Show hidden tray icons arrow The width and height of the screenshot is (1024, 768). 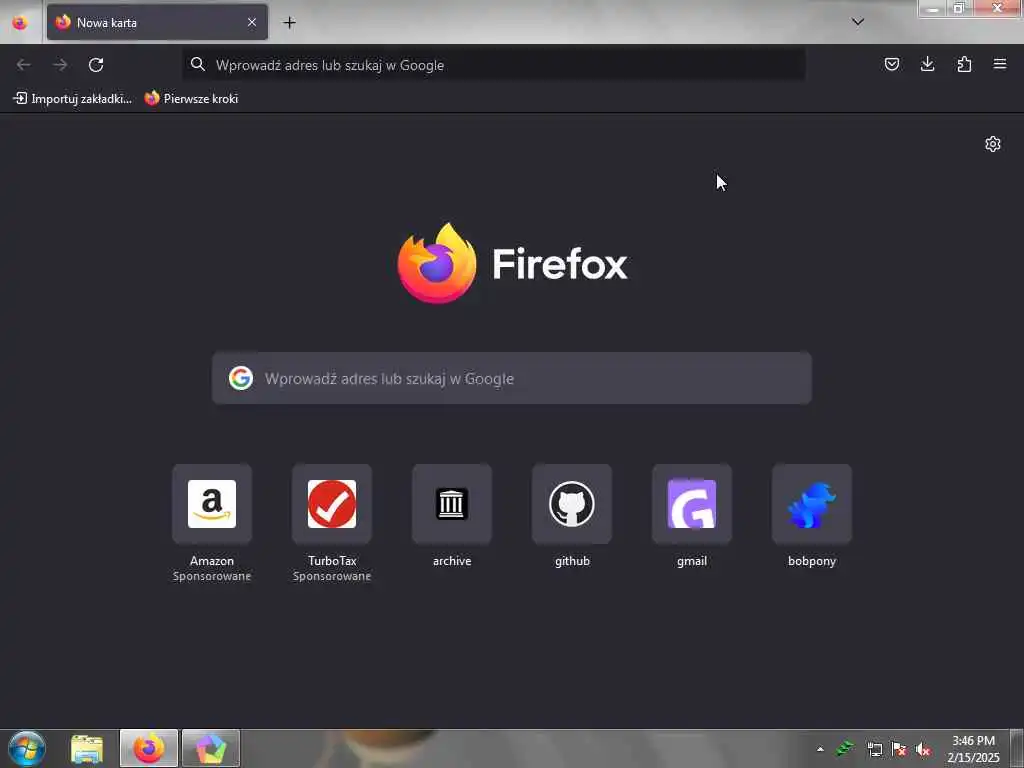[820, 749]
